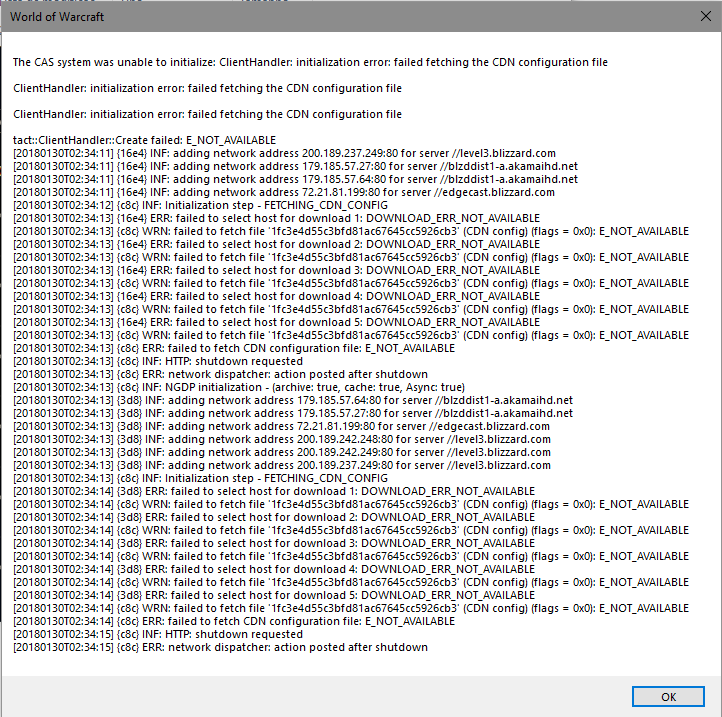The image size is (722, 717).
Task: Click the OK button
Action: point(668,697)
